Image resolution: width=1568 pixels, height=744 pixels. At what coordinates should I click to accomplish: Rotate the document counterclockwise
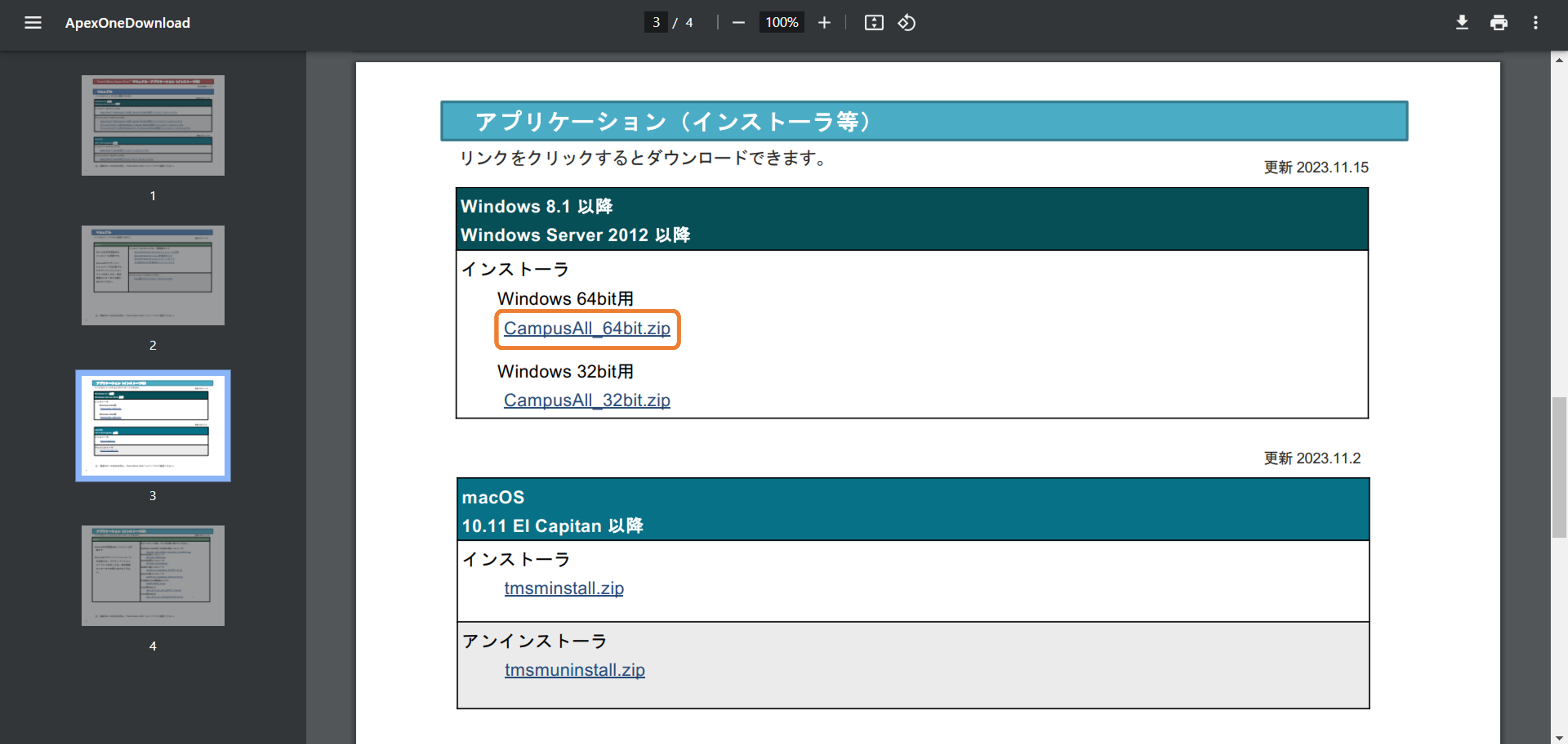pos(906,22)
